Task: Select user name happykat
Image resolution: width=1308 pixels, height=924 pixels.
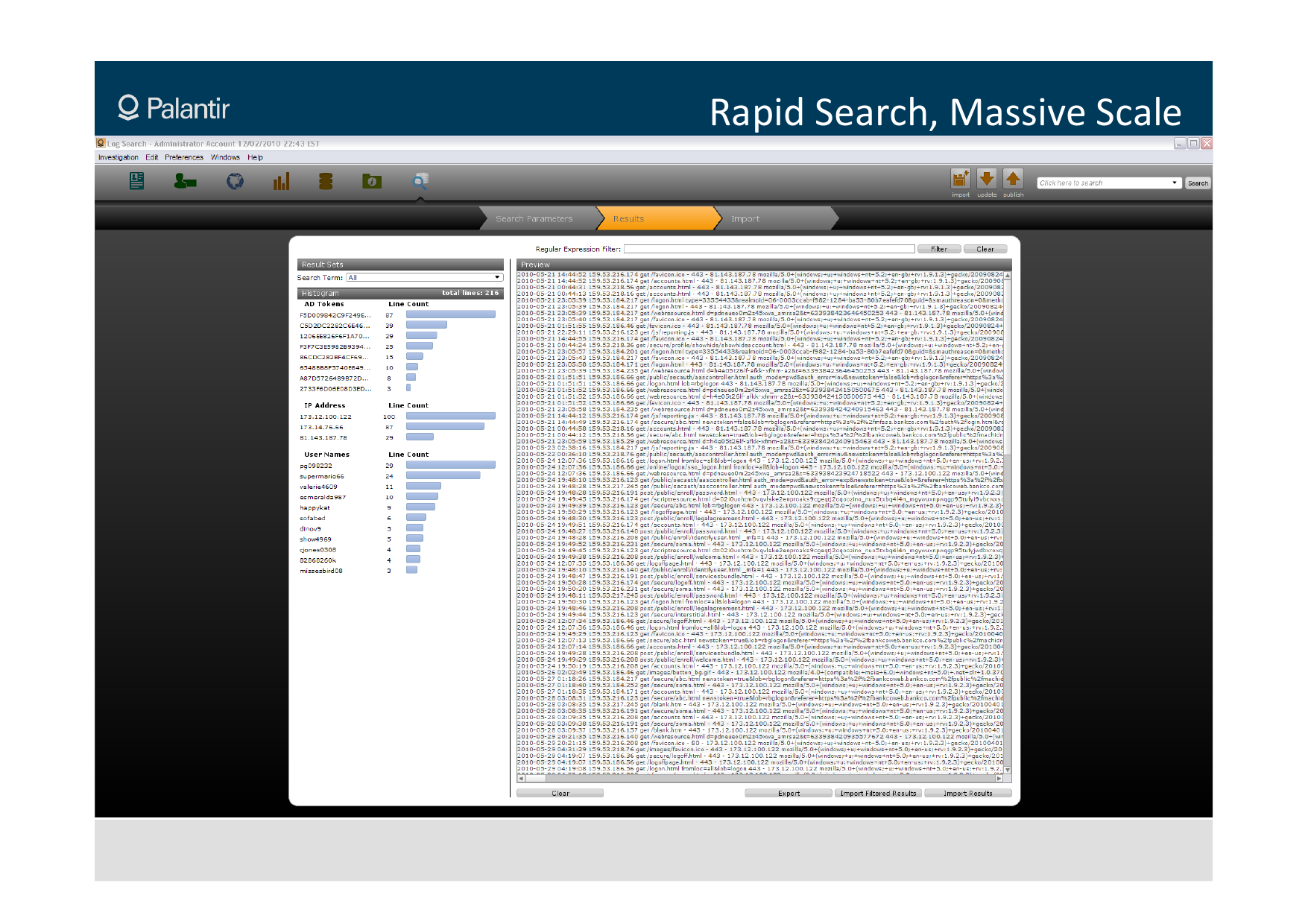Action: click(x=315, y=507)
